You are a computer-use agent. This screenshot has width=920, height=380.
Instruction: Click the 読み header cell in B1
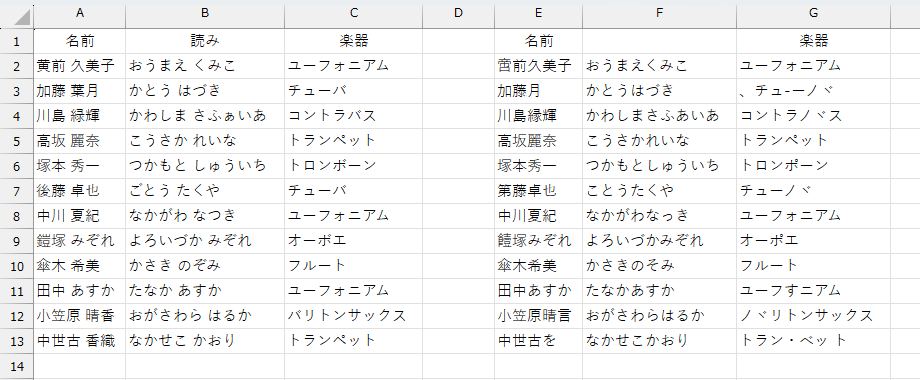[x=205, y=41]
